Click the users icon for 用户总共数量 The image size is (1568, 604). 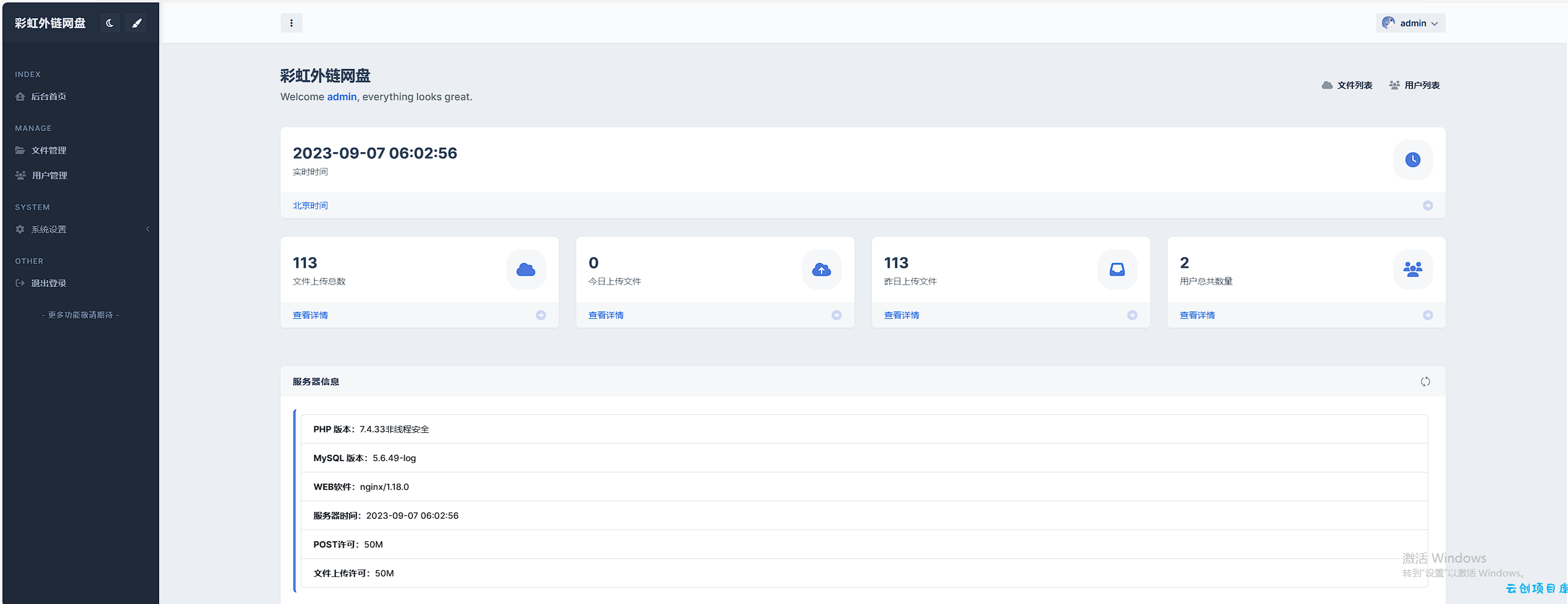tap(1413, 269)
